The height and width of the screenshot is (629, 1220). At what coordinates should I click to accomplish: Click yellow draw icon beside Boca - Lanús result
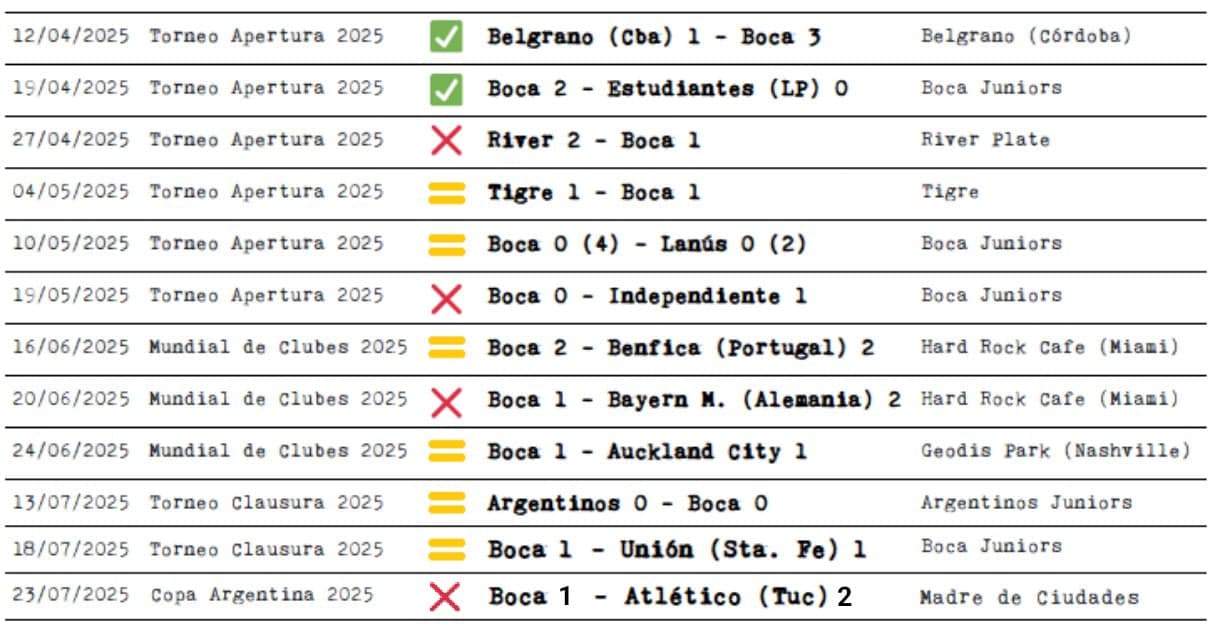(x=446, y=245)
